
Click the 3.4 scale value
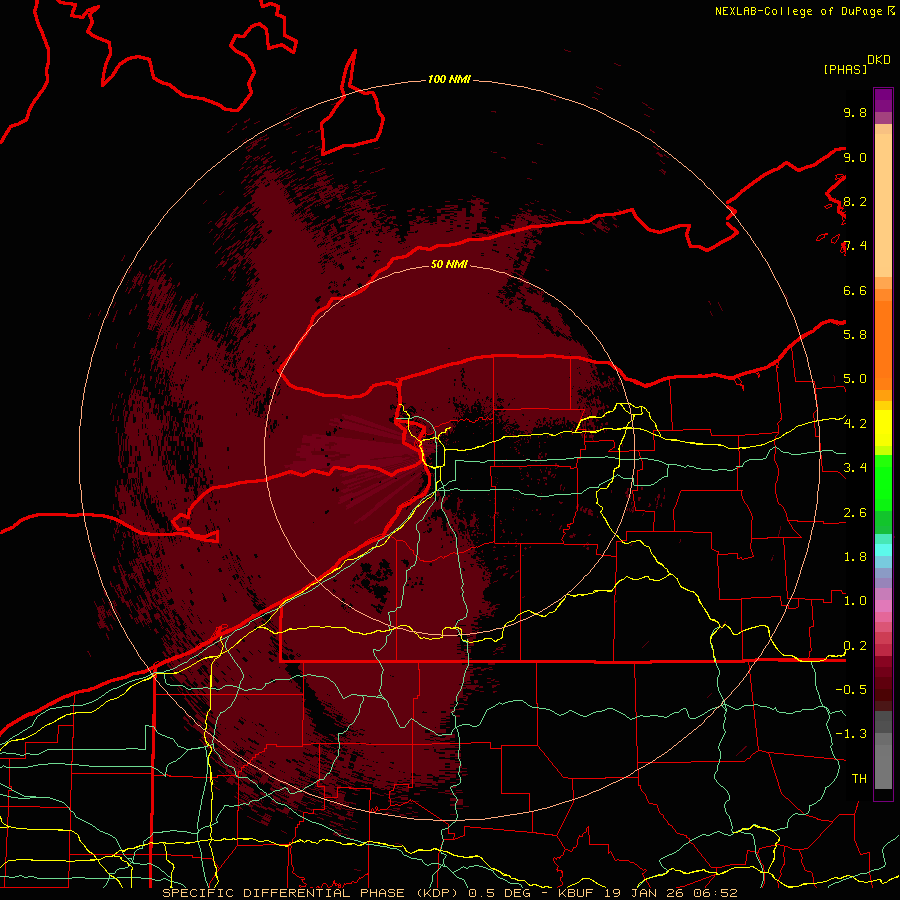855,468
